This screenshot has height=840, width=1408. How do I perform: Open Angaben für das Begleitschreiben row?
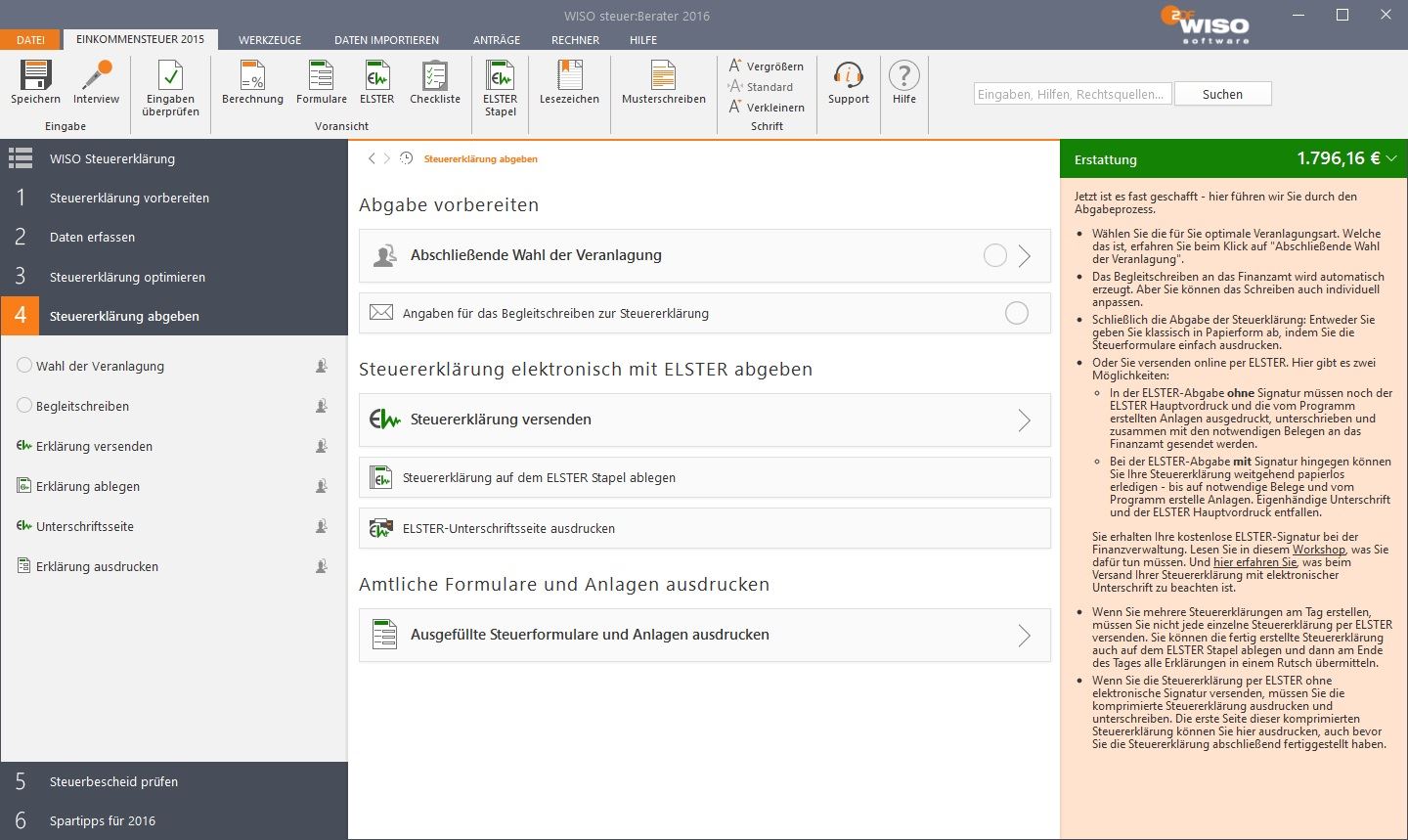[x=705, y=313]
